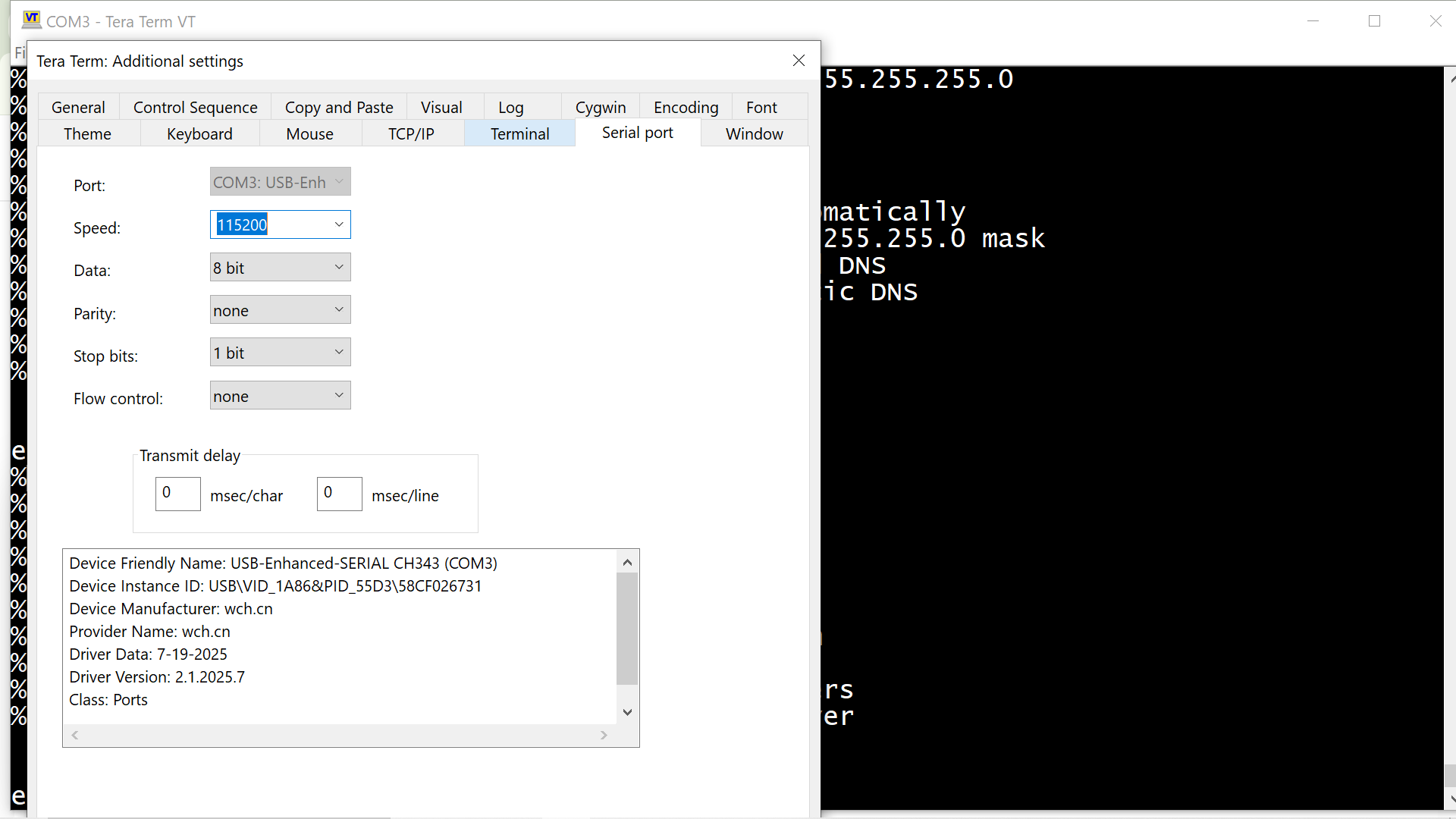Viewport: 1456px width, 819px height.
Task: Click the Tera Term VT app icon
Action: pos(31,20)
